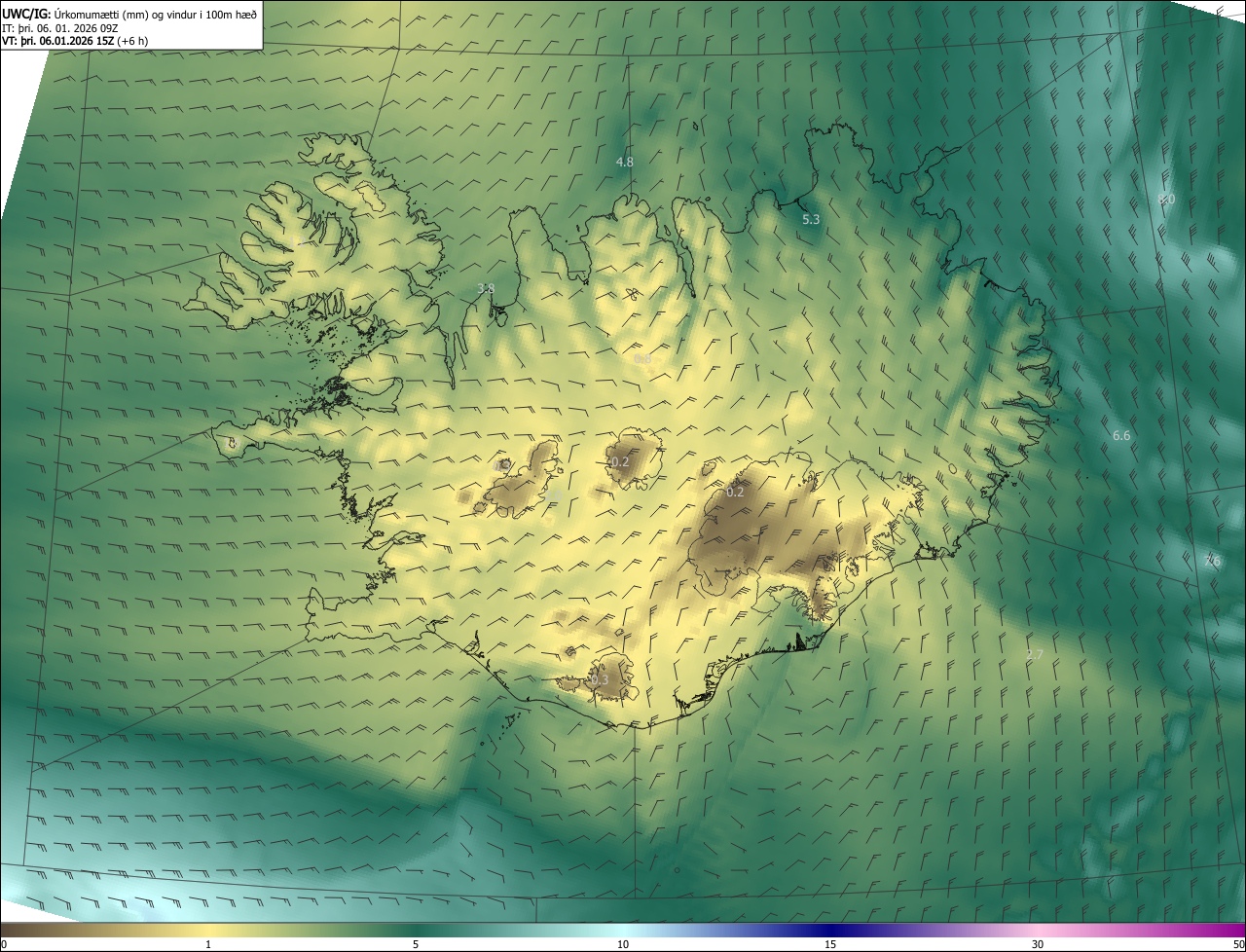The image size is (1246, 952).
Task: Click the 0.3 value label on the southern glacier
Action: [x=599, y=680]
